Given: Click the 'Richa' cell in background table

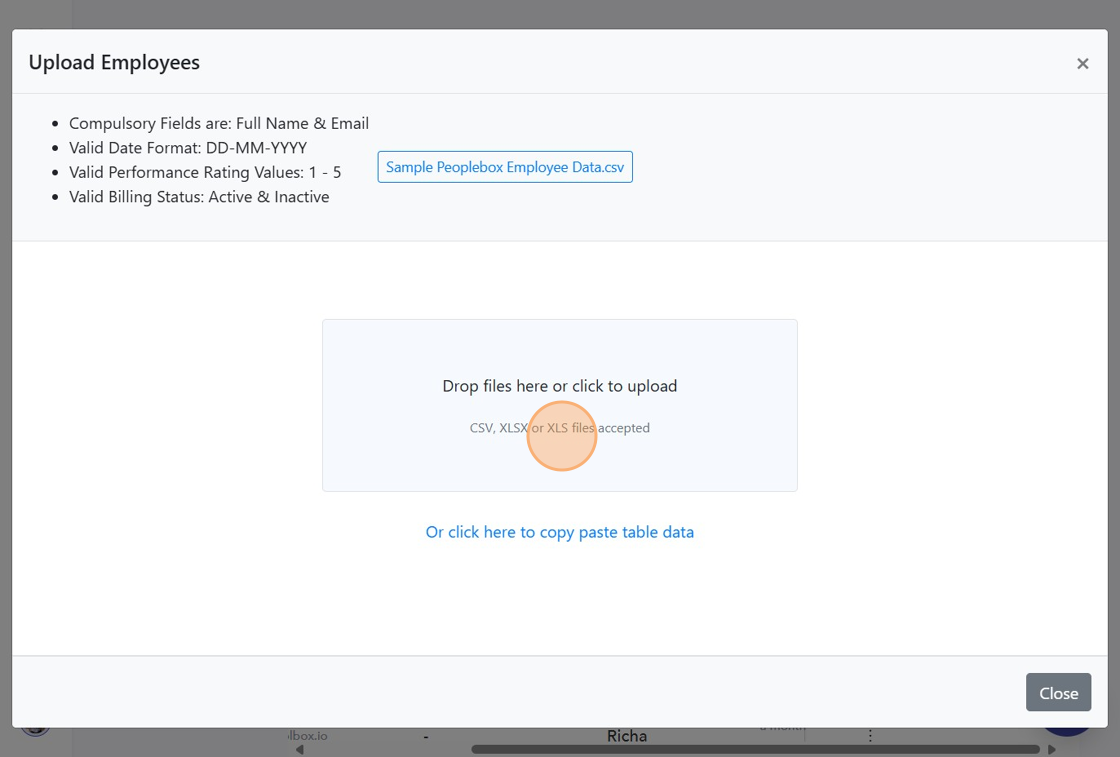Looking at the screenshot, I should 626,736.
